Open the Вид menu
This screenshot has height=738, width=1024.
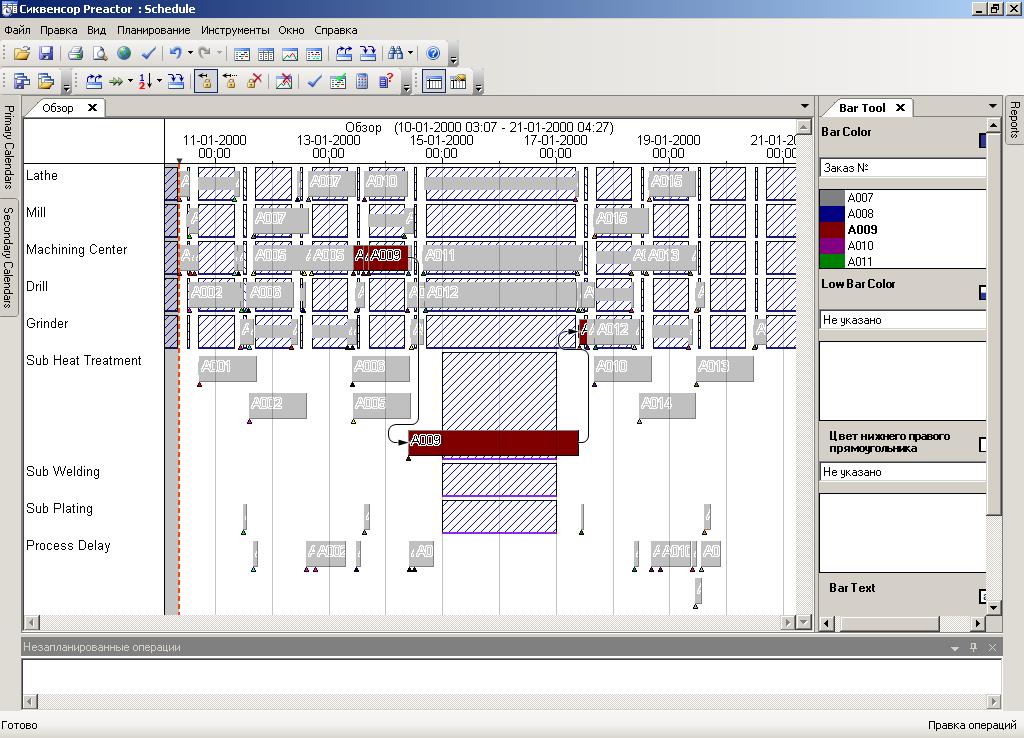pyautogui.click(x=97, y=30)
